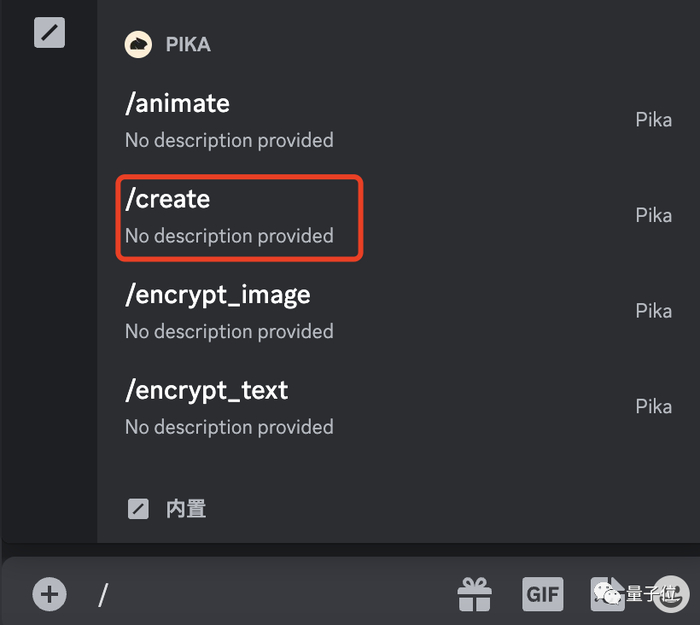The width and height of the screenshot is (700, 625).
Task: Open the GIF picker
Action: coord(542,593)
